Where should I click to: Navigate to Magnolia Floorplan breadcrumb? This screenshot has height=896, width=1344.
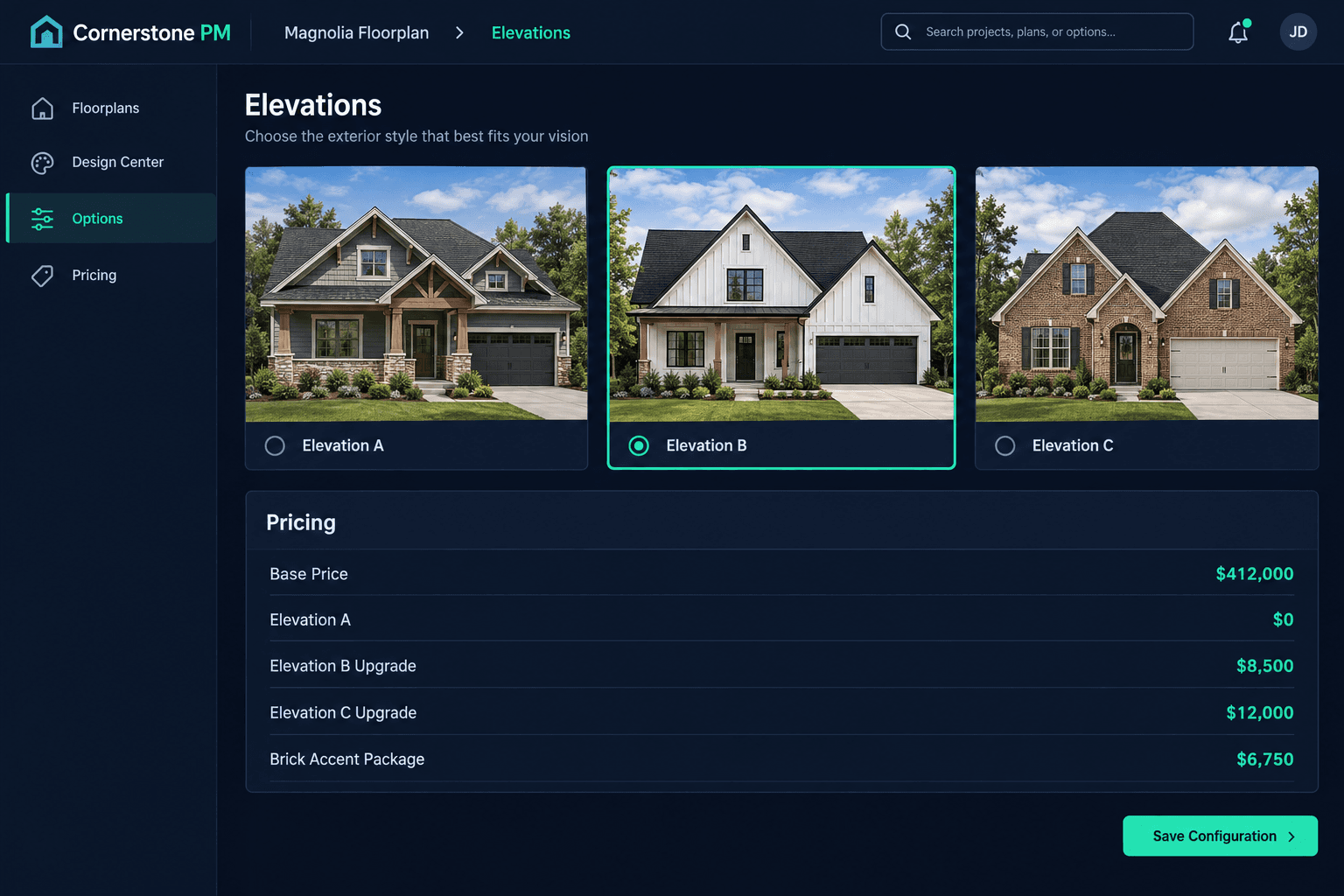356,33
